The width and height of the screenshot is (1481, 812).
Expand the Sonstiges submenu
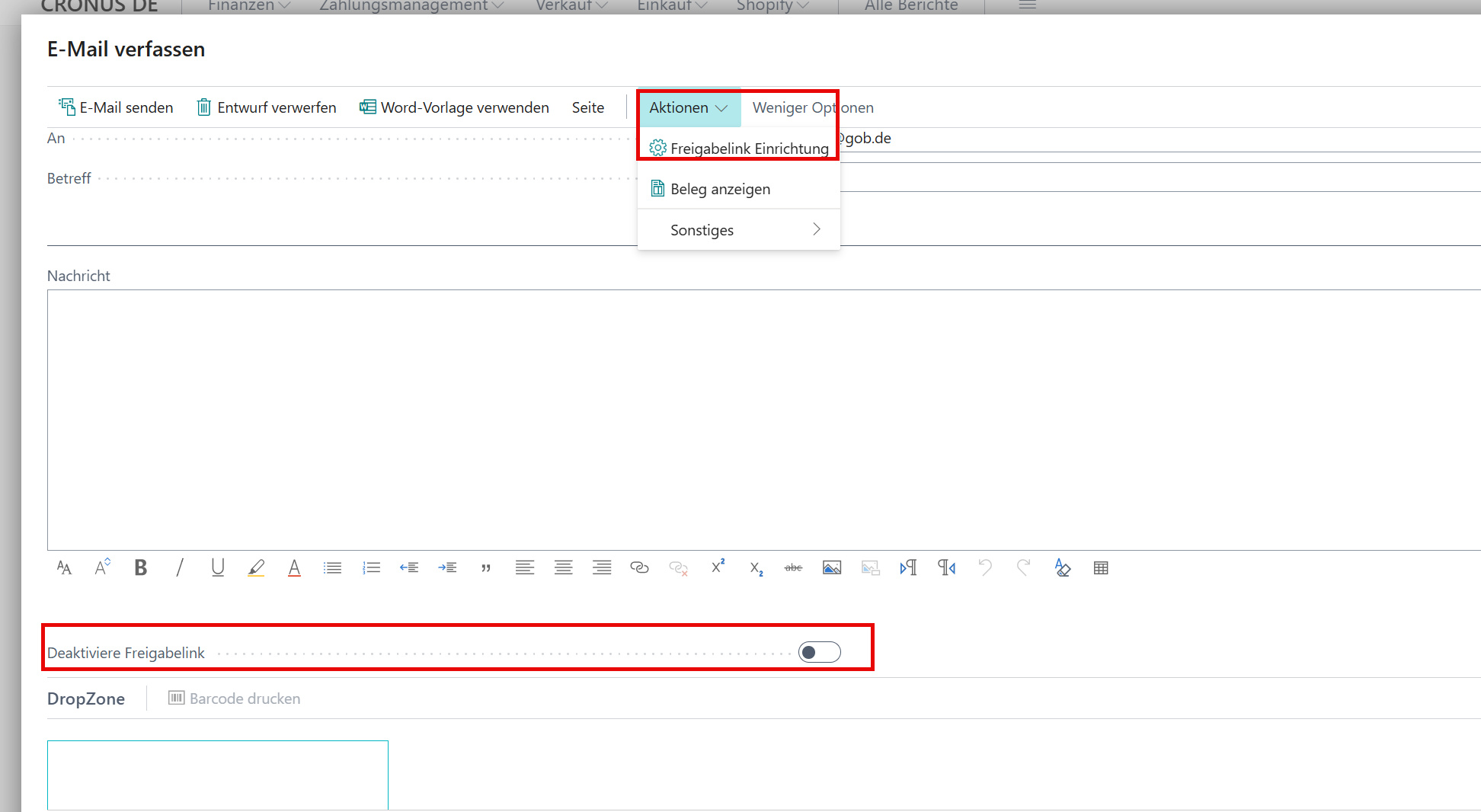point(738,230)
